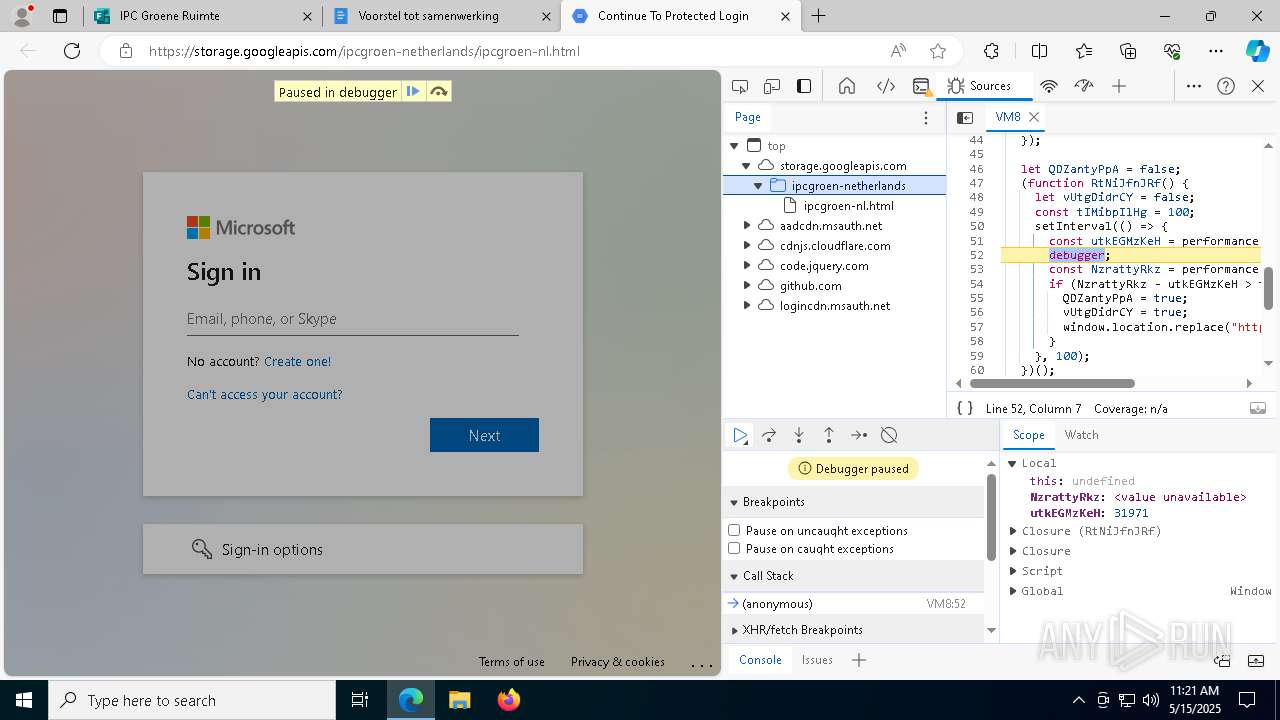Collapse the Local scope section
This screenshot has width=1280, height=720.
point(1012,463)
